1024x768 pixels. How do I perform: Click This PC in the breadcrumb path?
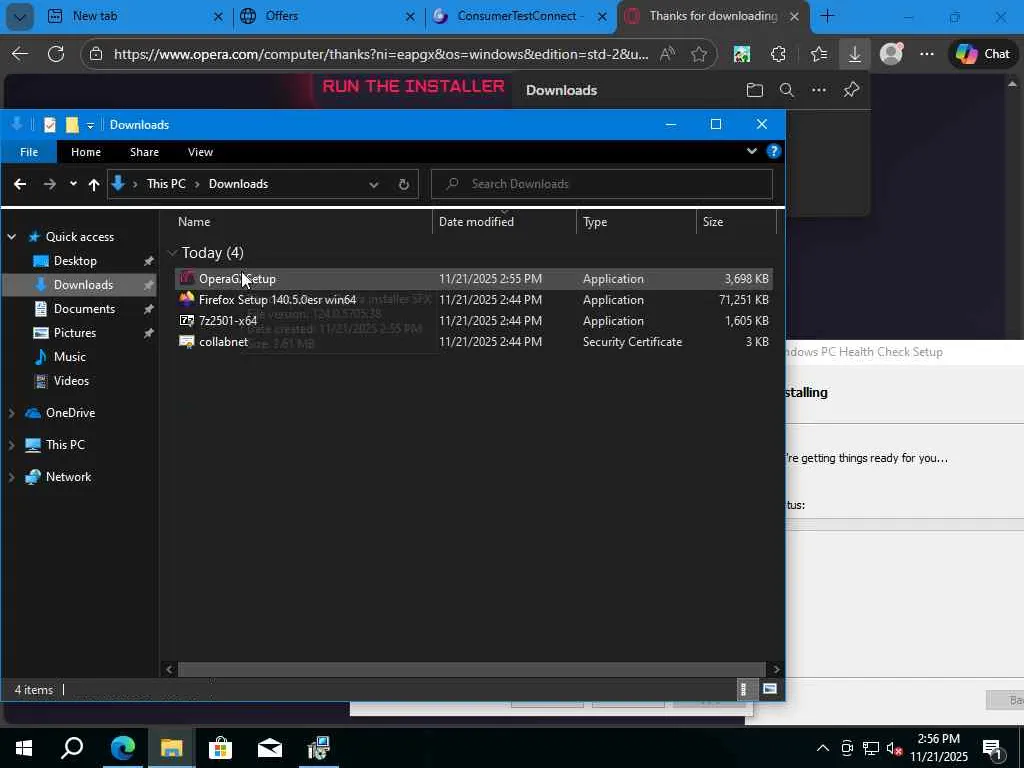pyautogui.click(x=166, y=184)
